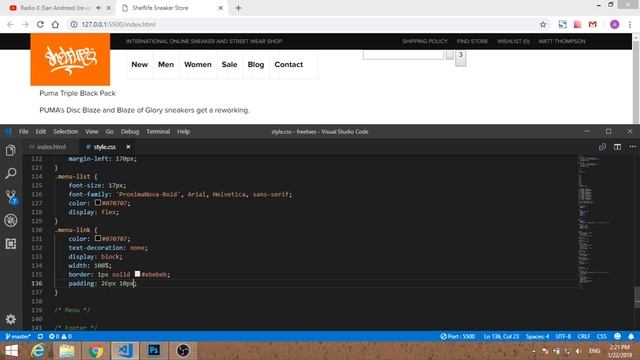This screenshot has width=640, height=360.
Task: Change language mode via CSS status item
Action: 602,336
